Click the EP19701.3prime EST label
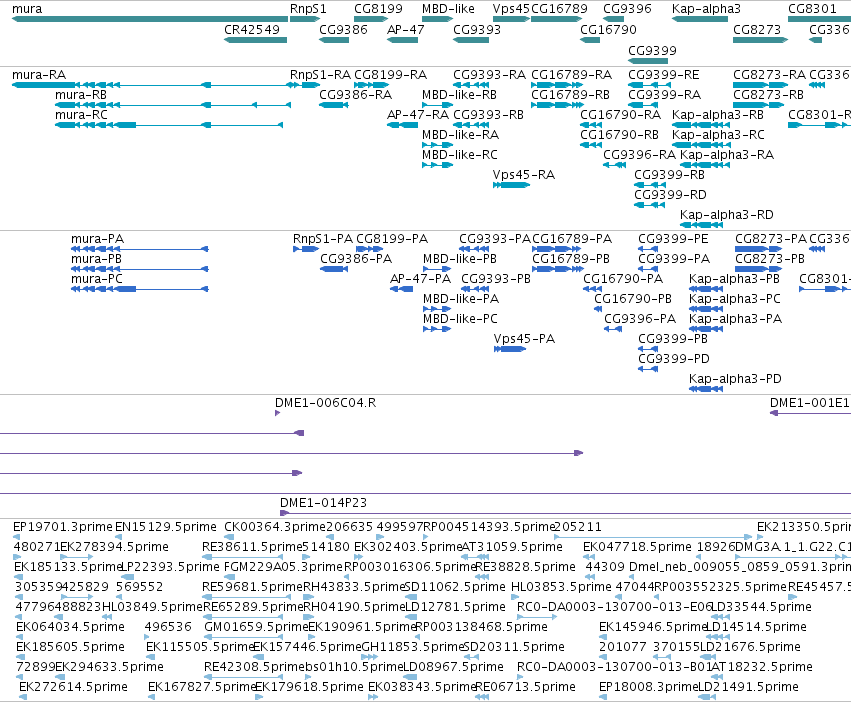The width and height of the screenshot is (851, 702). [63, 527]
